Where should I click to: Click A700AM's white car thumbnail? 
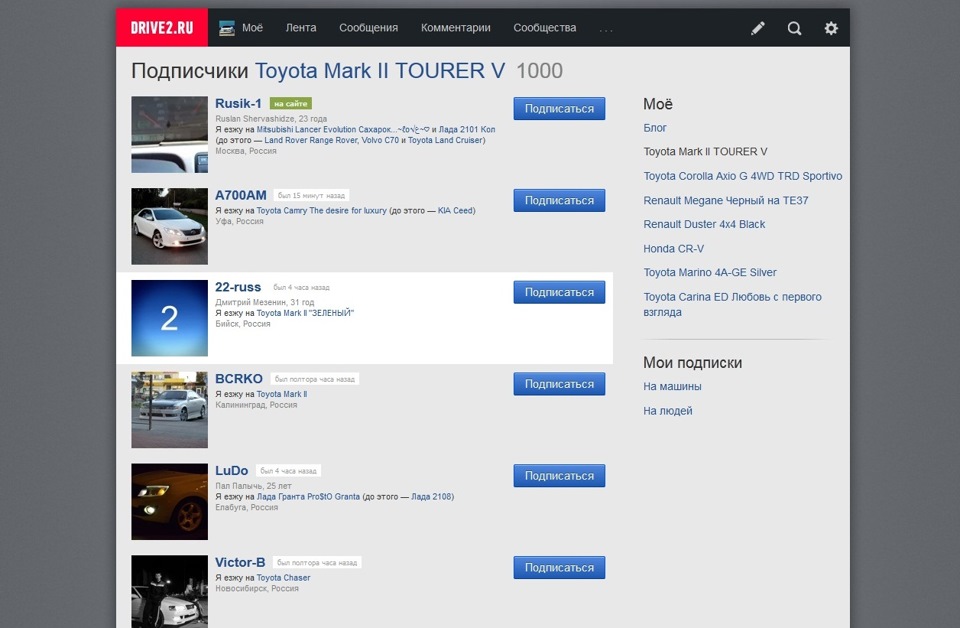tap(168, 226)
